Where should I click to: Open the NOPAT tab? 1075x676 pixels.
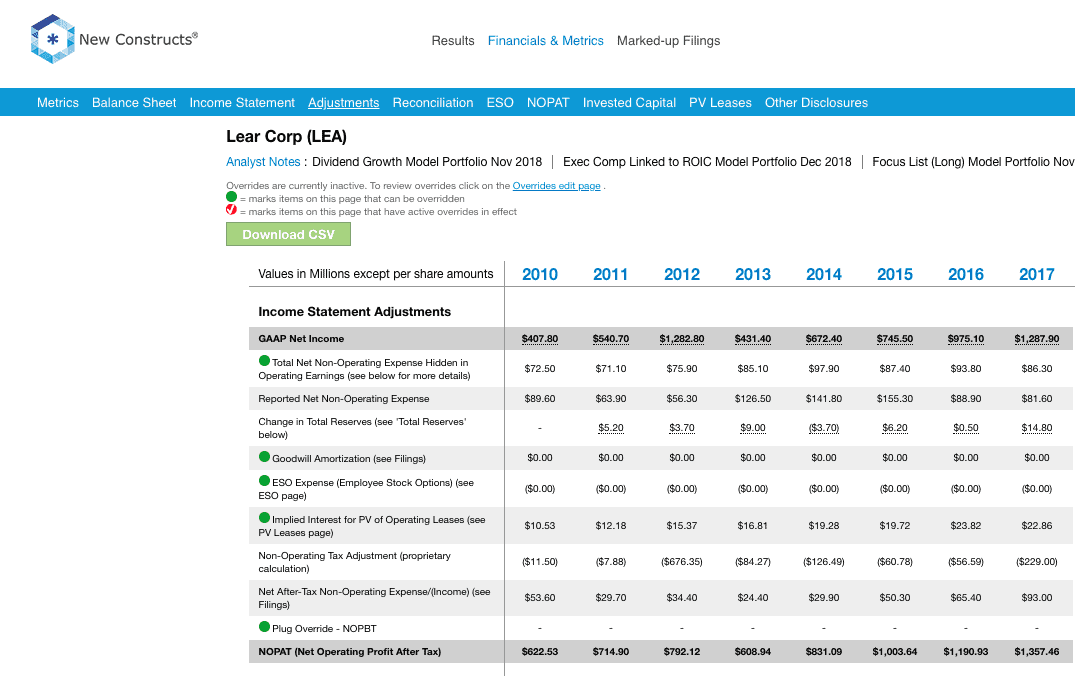click(x=548, y=103)
